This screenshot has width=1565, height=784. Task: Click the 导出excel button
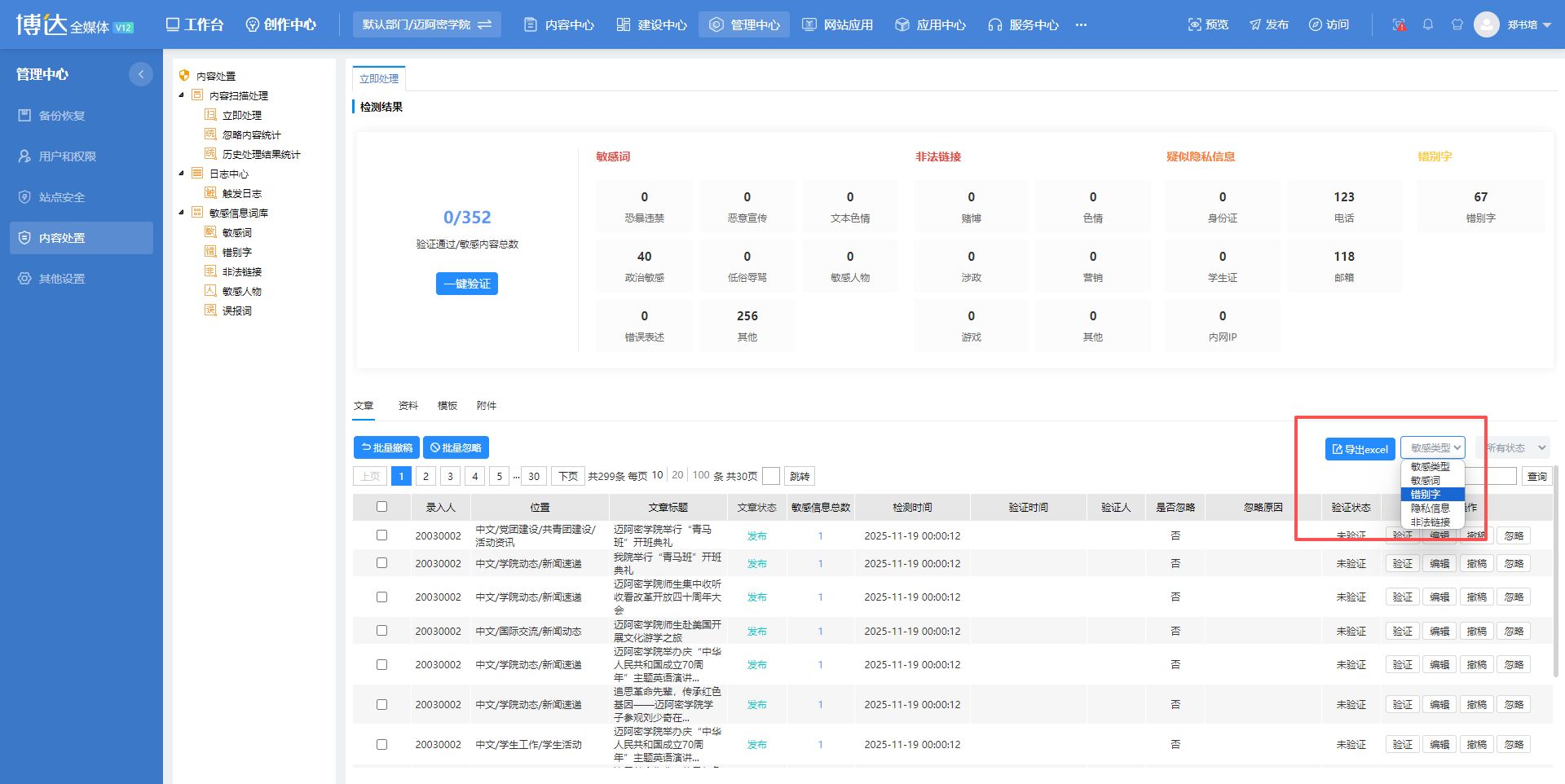1360,449
